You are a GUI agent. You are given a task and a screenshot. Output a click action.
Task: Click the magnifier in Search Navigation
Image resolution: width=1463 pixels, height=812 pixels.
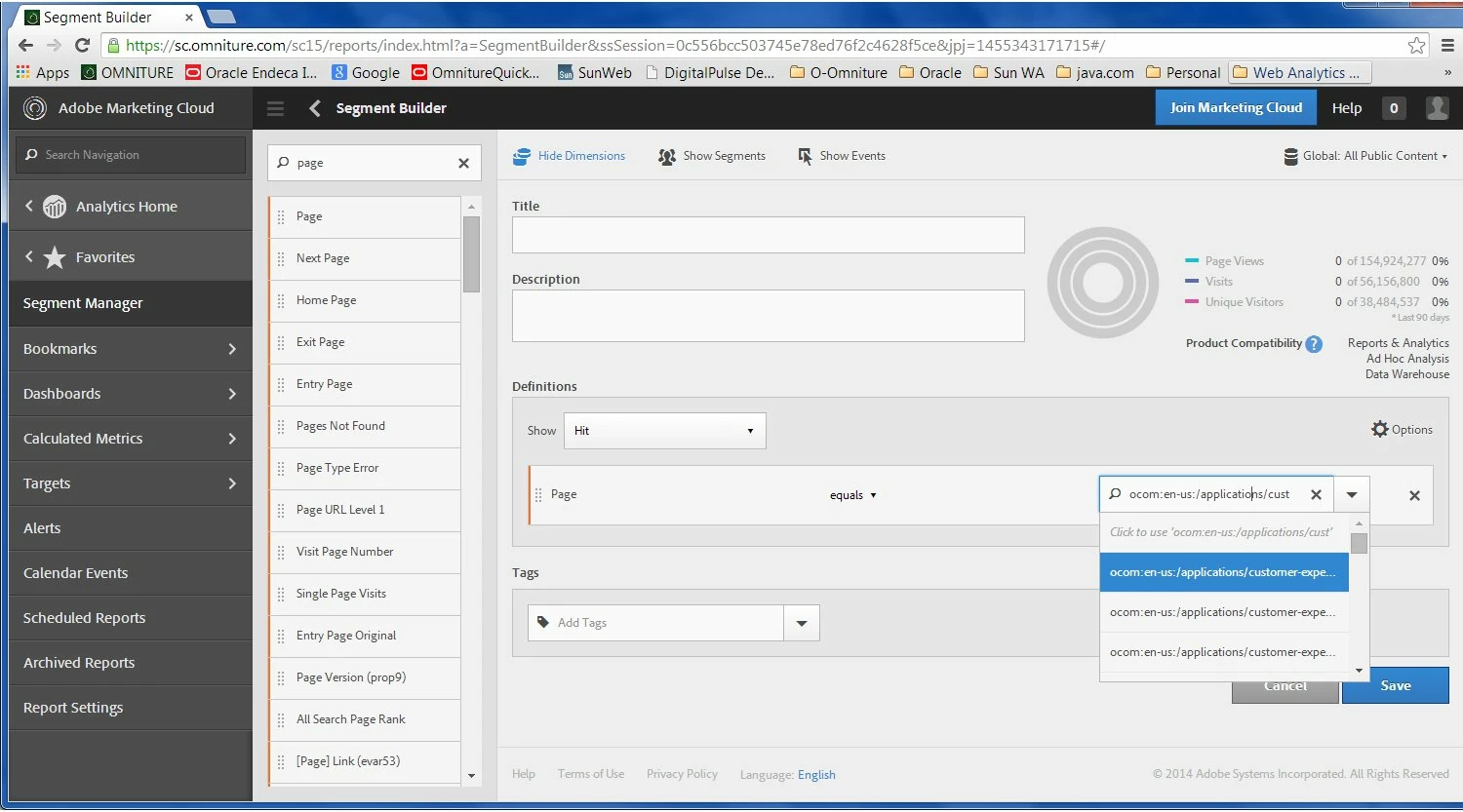(31, 155)
